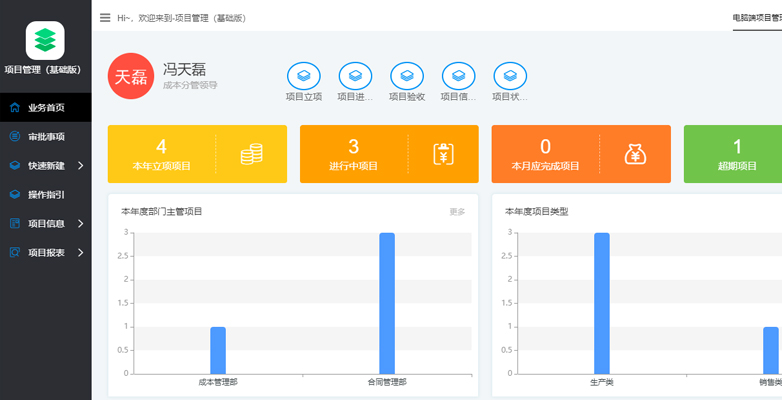Open the 项目立项 shortcut icon

click(303, 75)
